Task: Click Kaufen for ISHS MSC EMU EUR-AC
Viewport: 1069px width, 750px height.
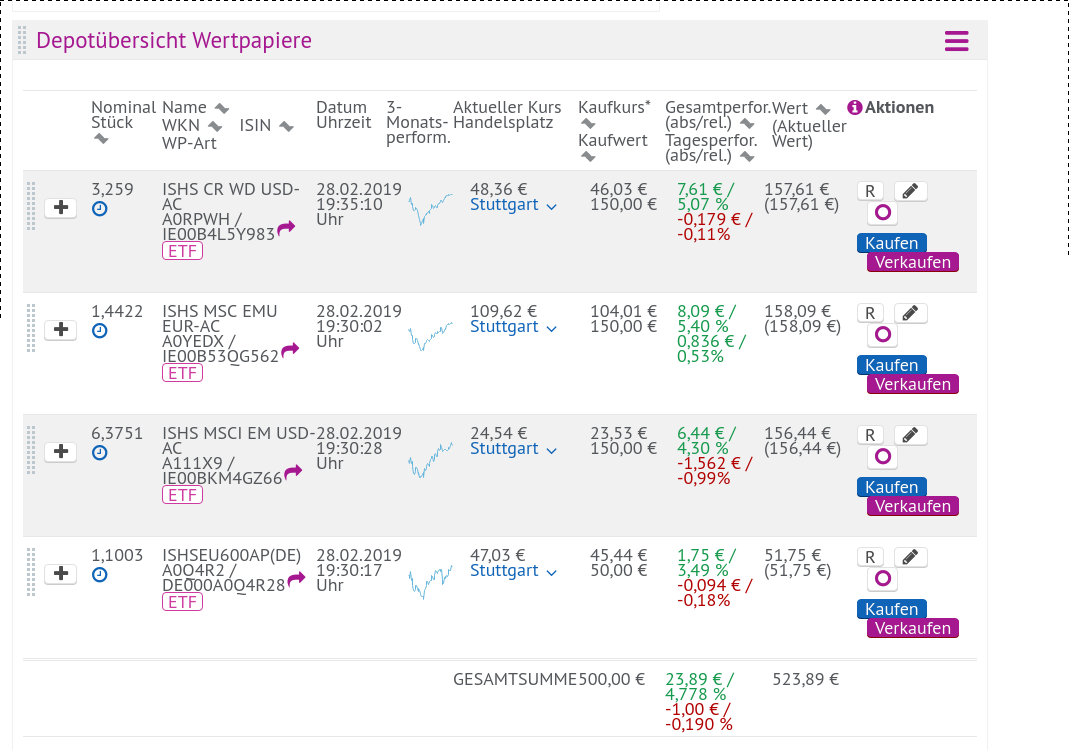Action: (x=892, y=365)
